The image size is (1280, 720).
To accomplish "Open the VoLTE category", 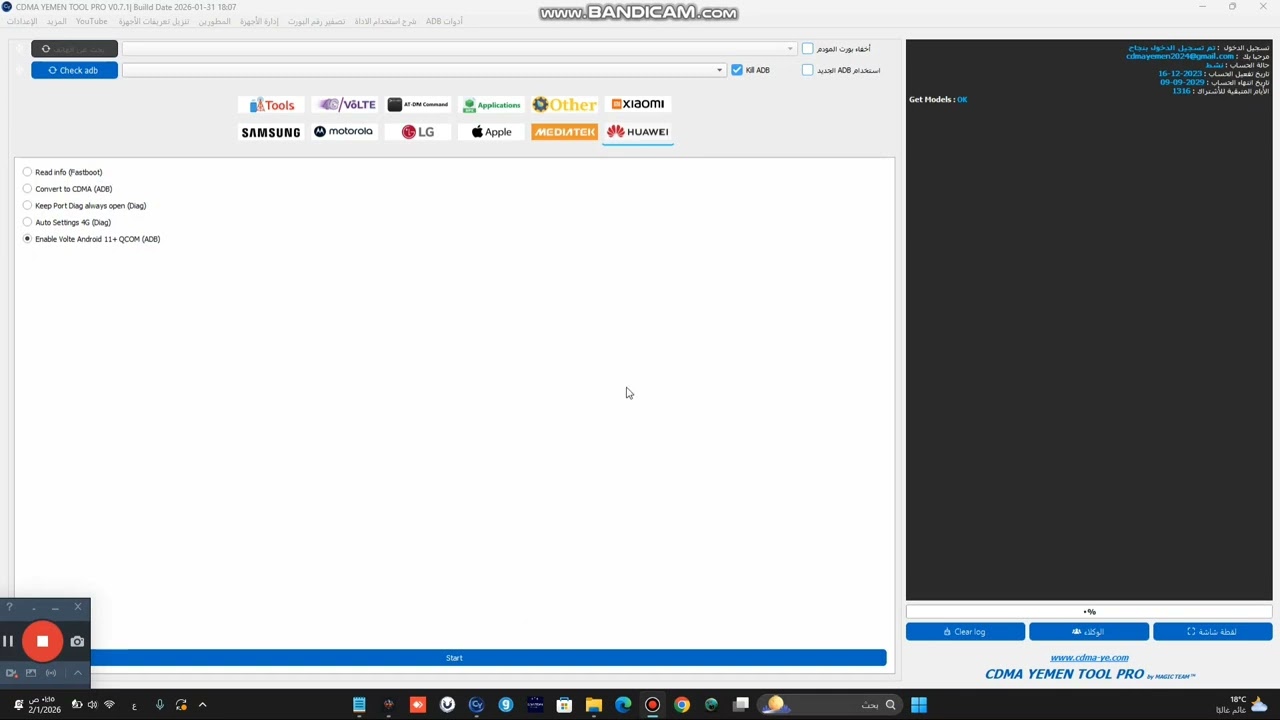I will tap(345, 105).
